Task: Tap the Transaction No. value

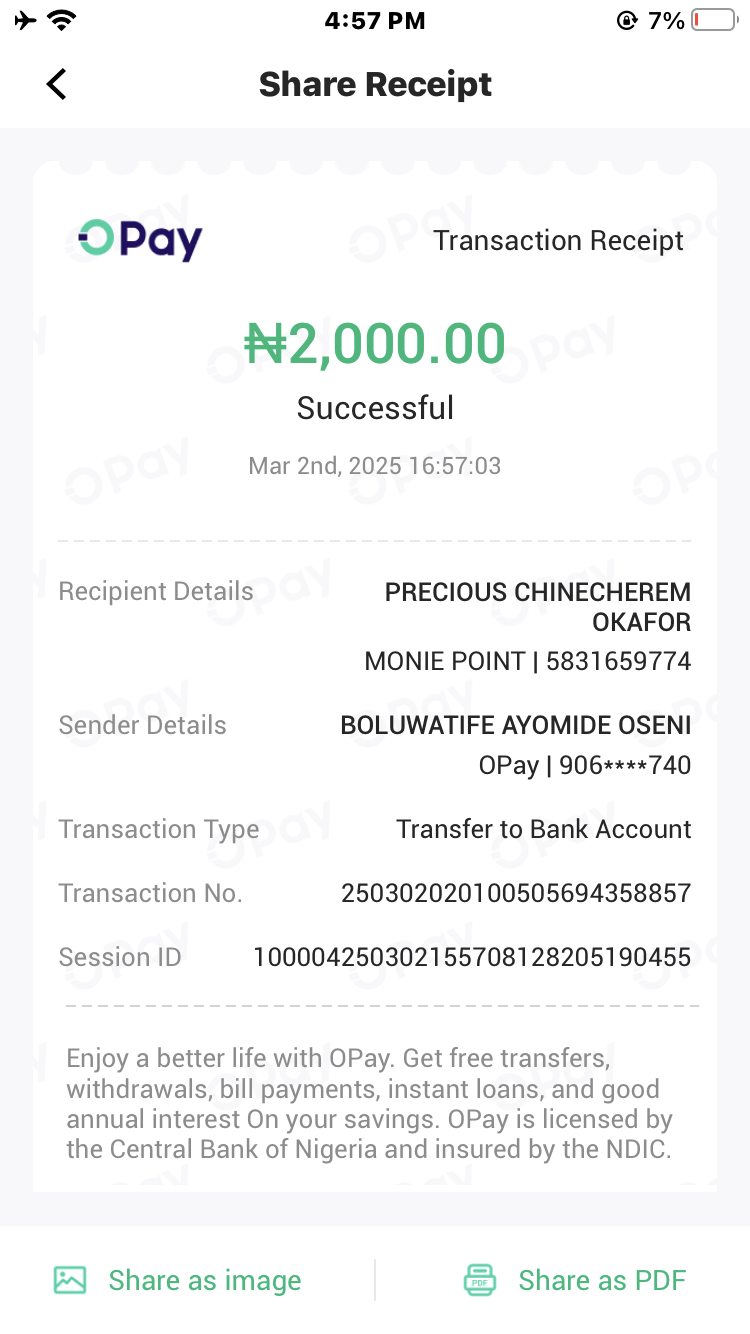Action: point(516,893)
